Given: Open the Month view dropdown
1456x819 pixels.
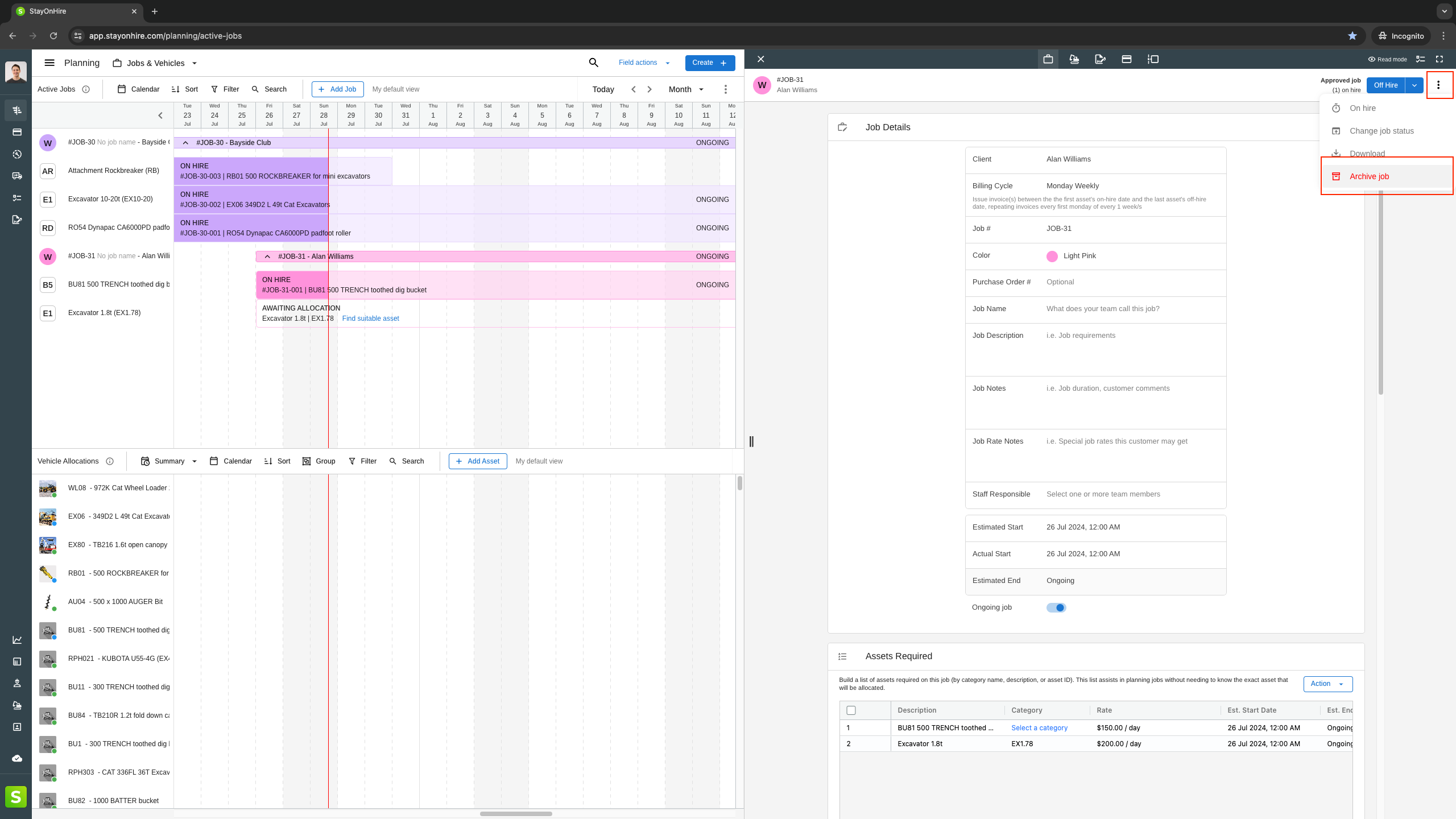Looking at the screenshot, I should (686, 89).
